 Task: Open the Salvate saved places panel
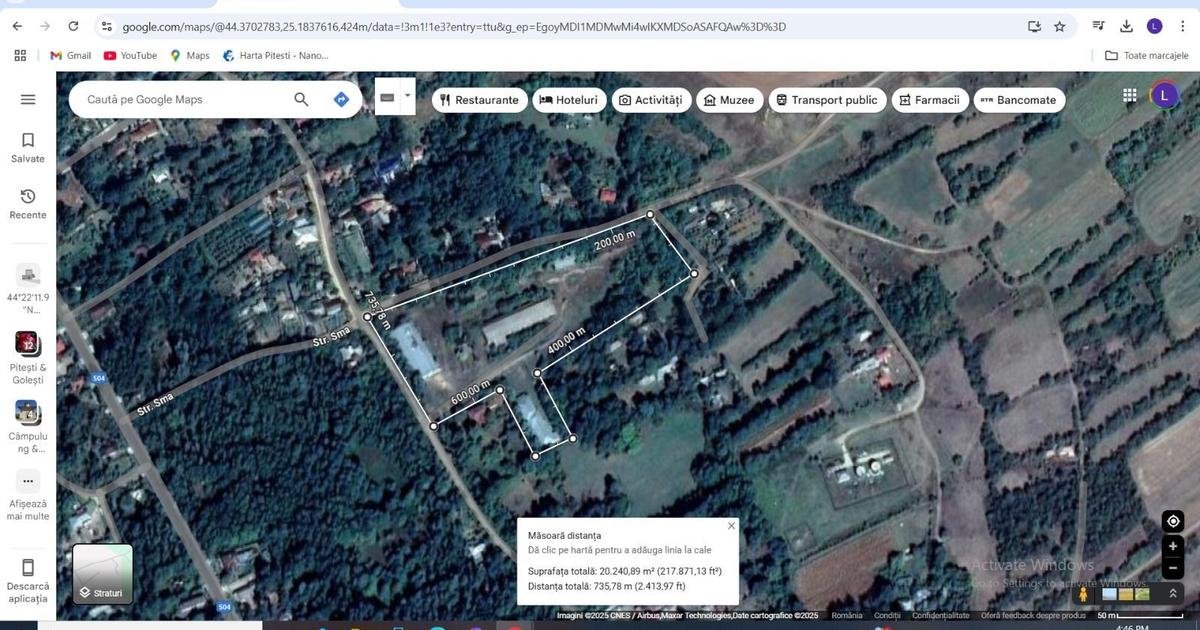28,147
